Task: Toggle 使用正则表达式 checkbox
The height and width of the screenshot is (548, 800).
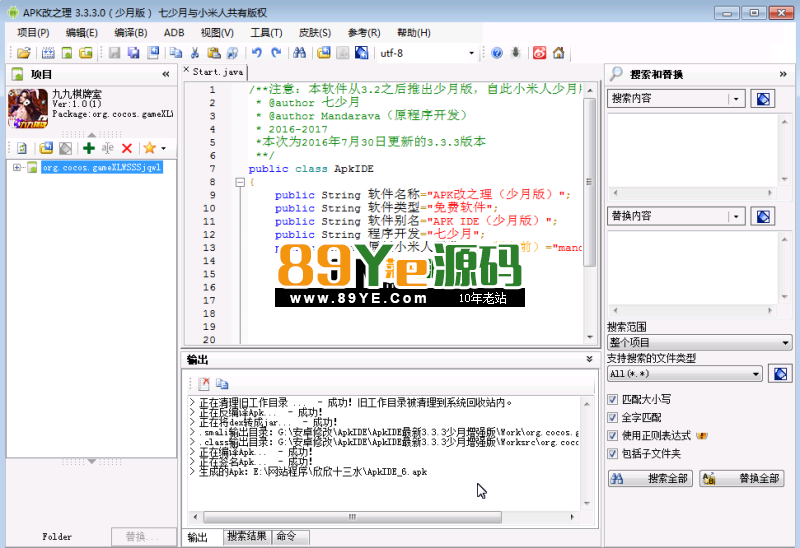Action: [613, 435]
